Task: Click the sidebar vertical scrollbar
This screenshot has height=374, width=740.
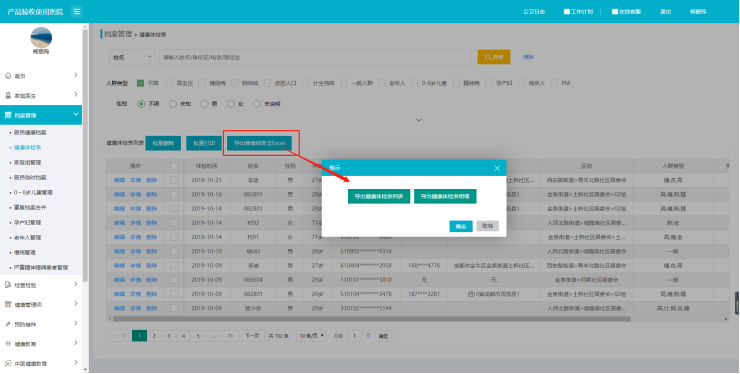Action: click(x=85, y=156)
